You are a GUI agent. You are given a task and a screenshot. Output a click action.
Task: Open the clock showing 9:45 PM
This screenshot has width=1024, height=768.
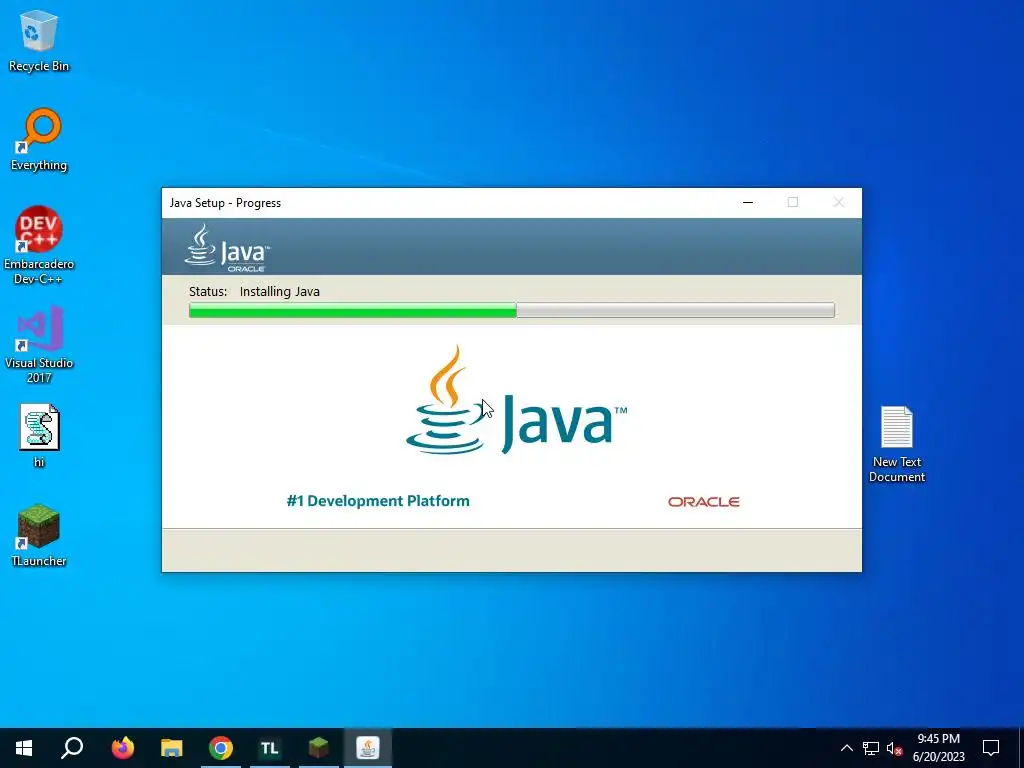pyautogui.click(x=938, y=748)
